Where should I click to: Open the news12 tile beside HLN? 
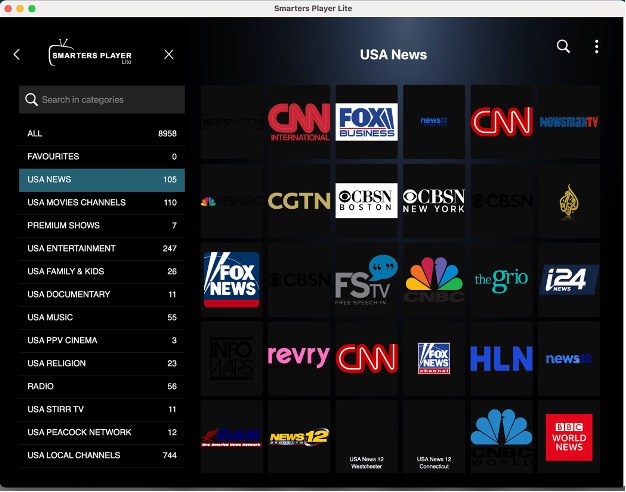(x=569, y=358)
